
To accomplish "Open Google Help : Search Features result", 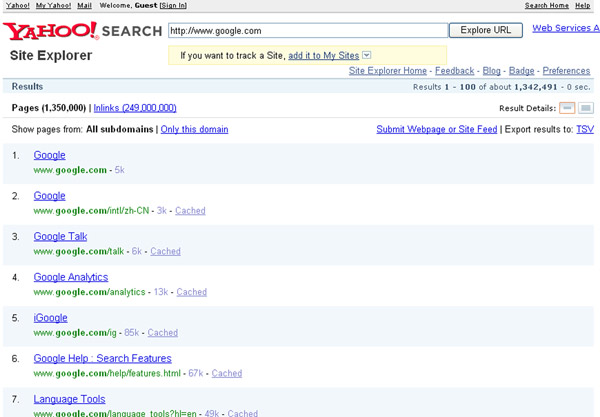I will point(102,358).
